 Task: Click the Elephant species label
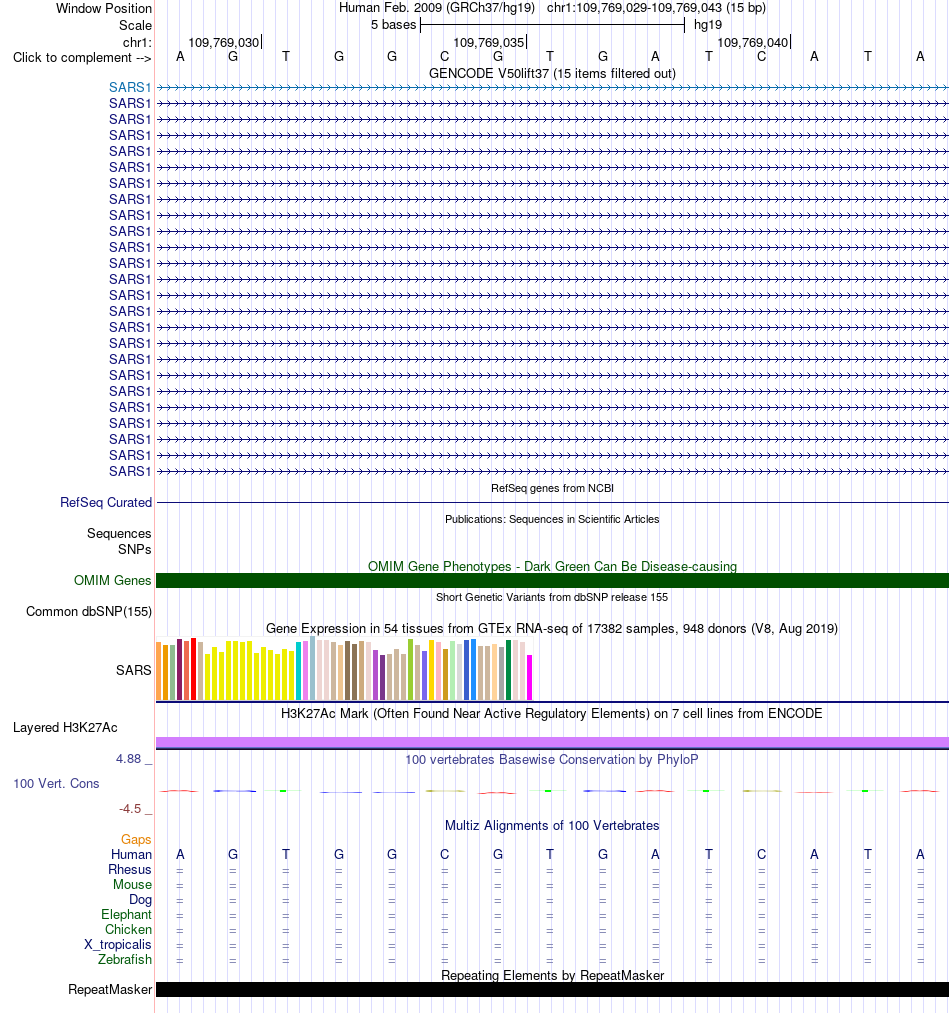tap(126, 915)
